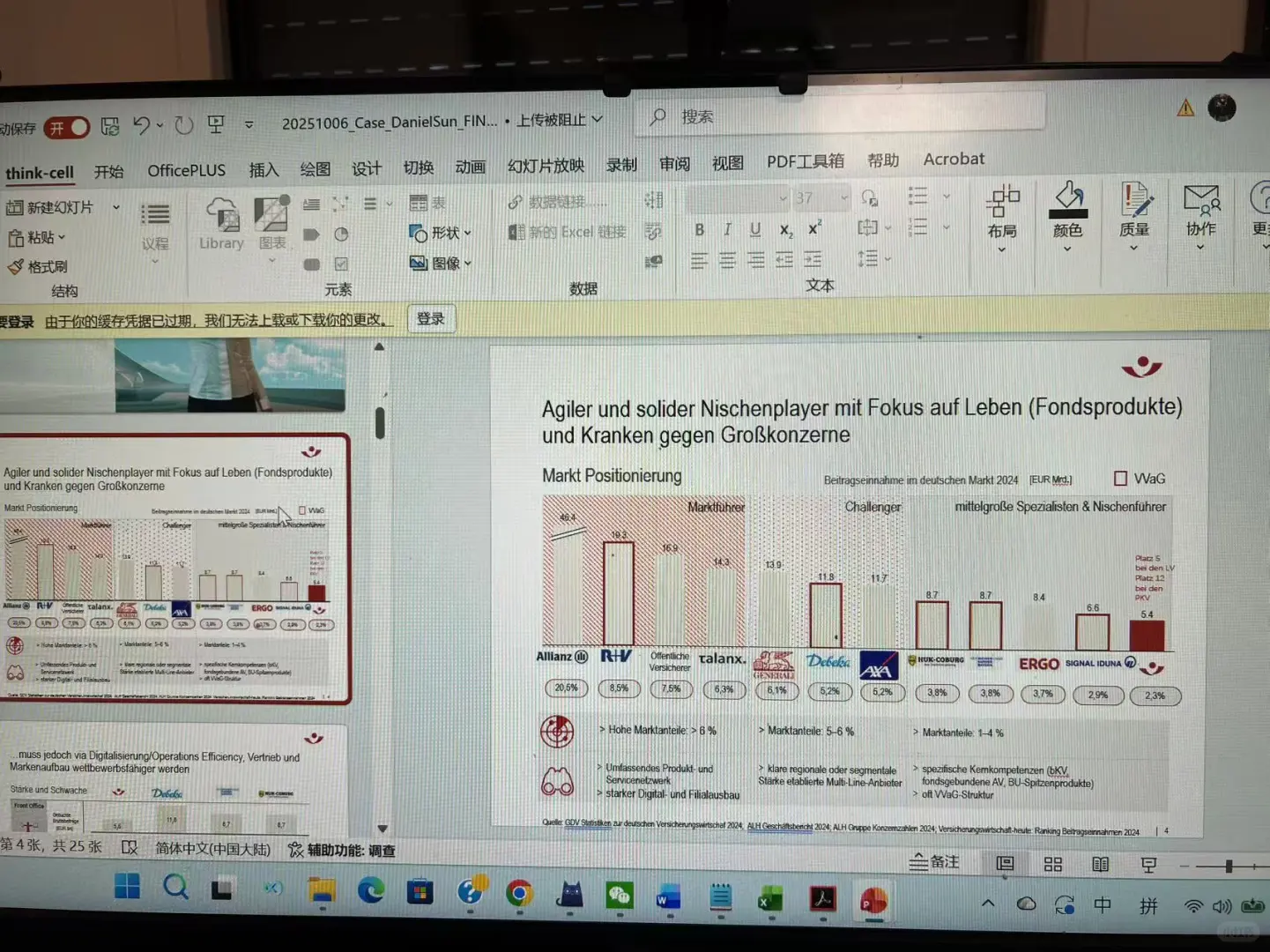Expand the 质量 quality menu
The width and height of the screenshot is (1270, 952).
[x=1134, y=217]
